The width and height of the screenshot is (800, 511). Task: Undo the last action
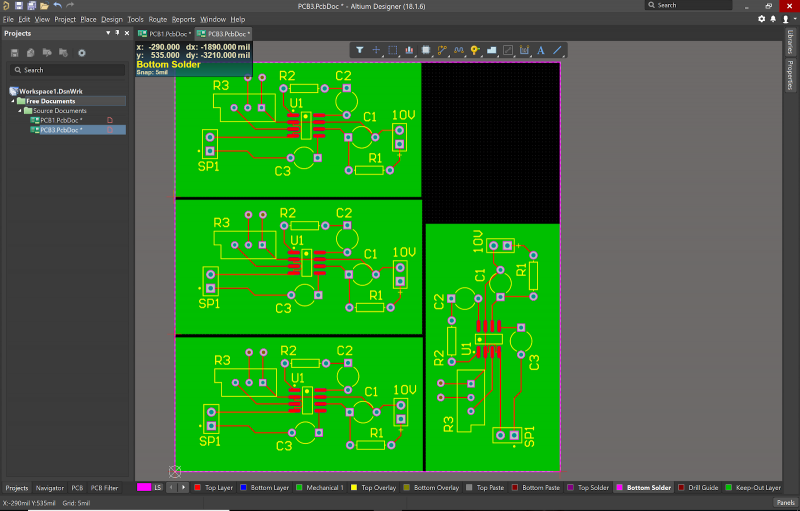[58, 6]
